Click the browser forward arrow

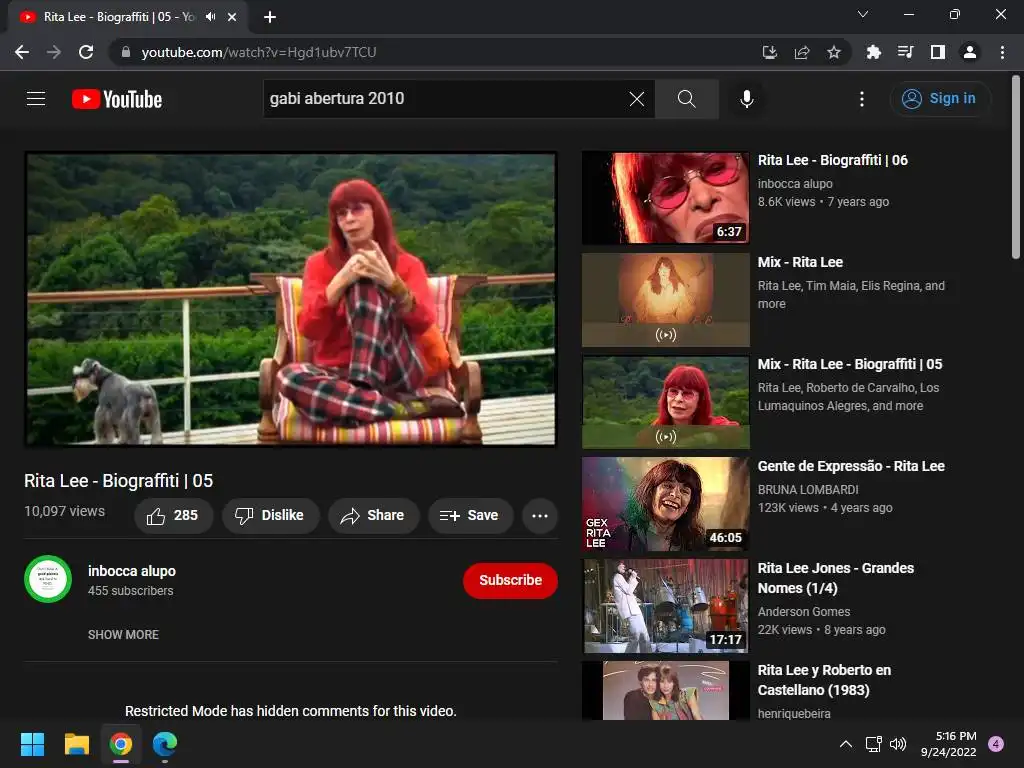[x=54, y=52]
